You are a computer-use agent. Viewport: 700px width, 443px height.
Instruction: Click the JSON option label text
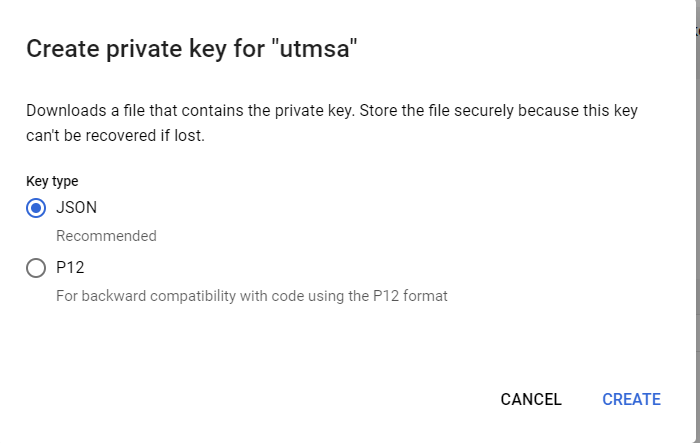(x=76, y=208)
